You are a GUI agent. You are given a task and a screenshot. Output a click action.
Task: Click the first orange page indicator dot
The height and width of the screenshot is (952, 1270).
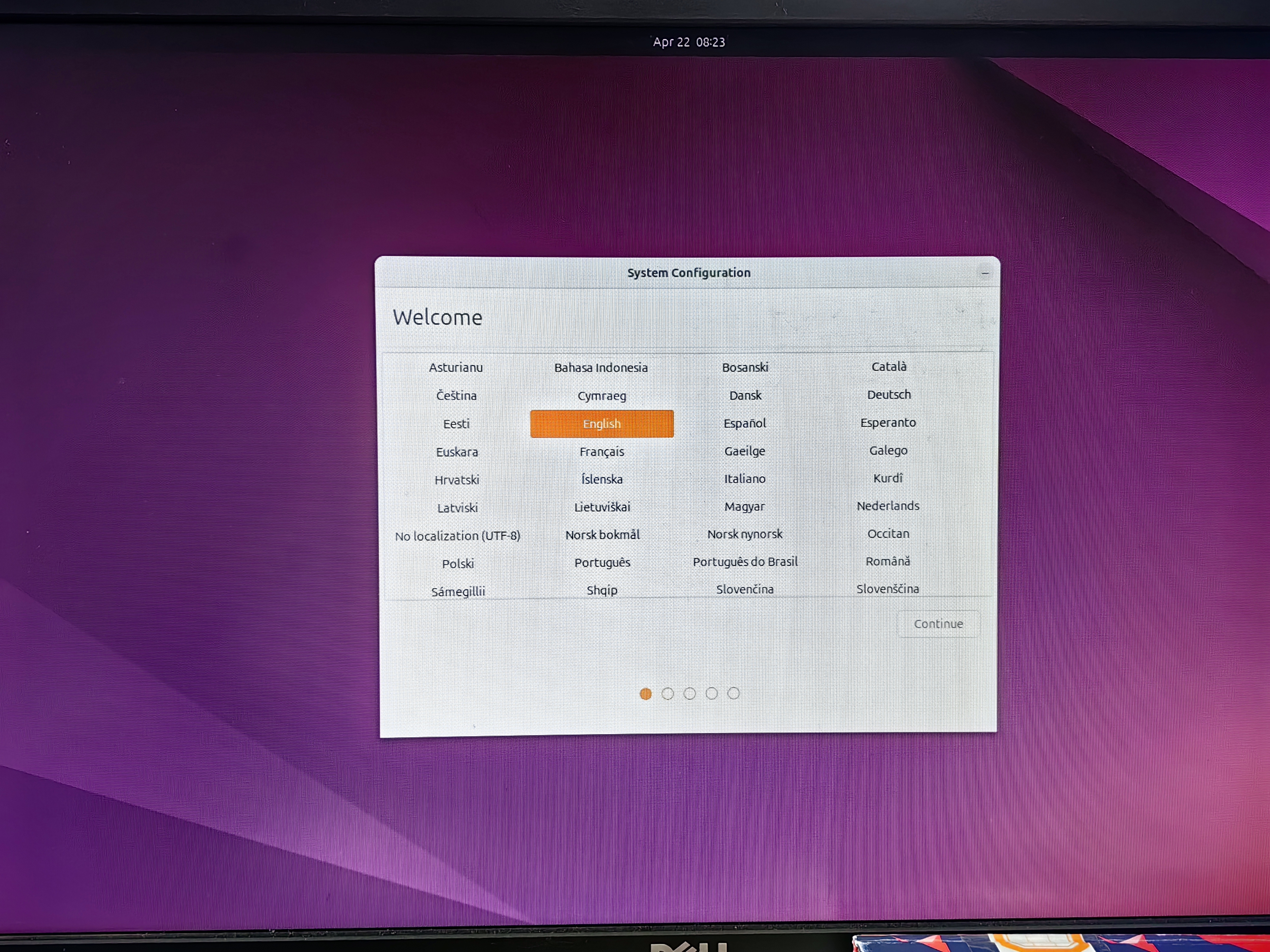click(x=645, y=694)
